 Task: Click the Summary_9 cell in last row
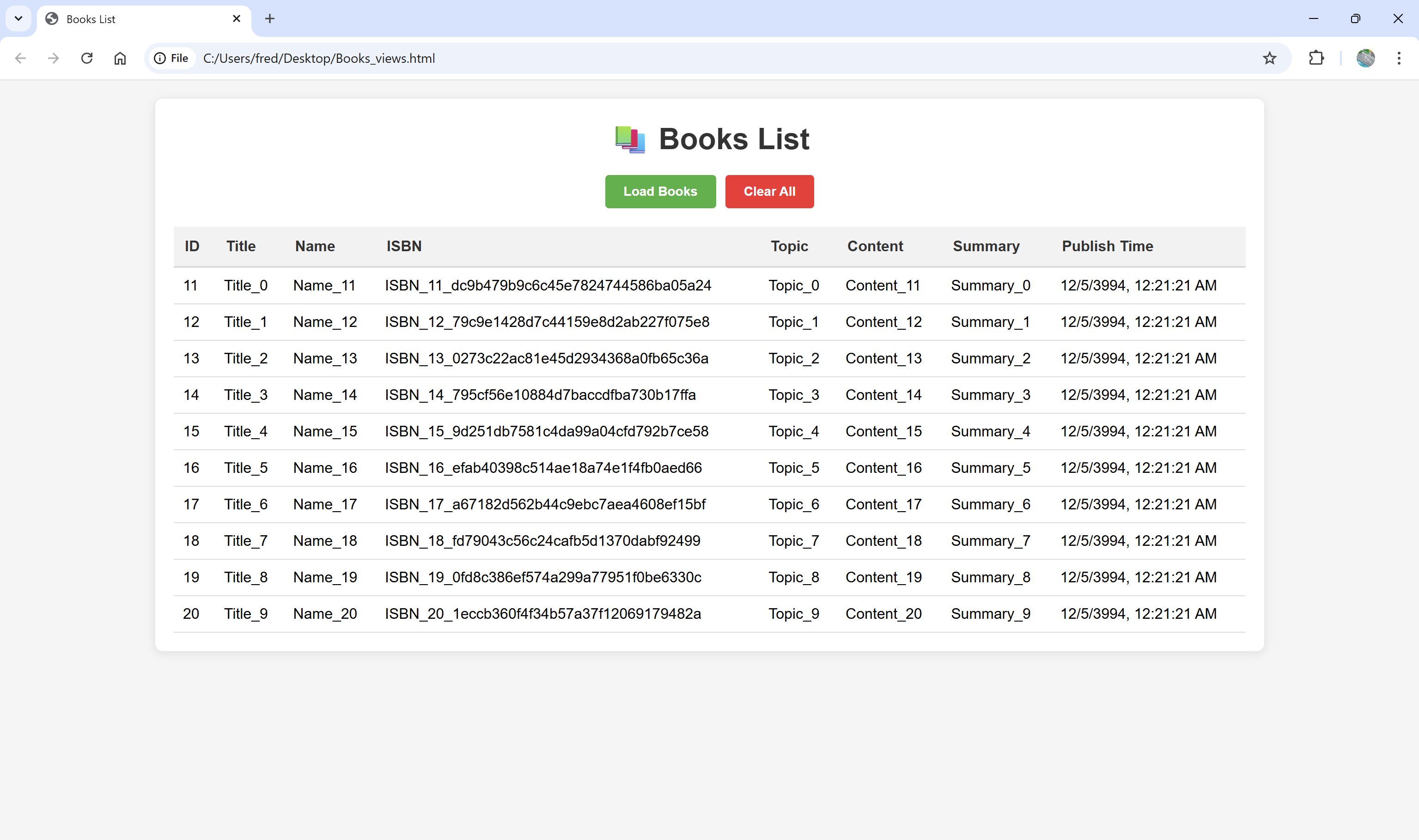pyautogui.click(x=990, y=614)
